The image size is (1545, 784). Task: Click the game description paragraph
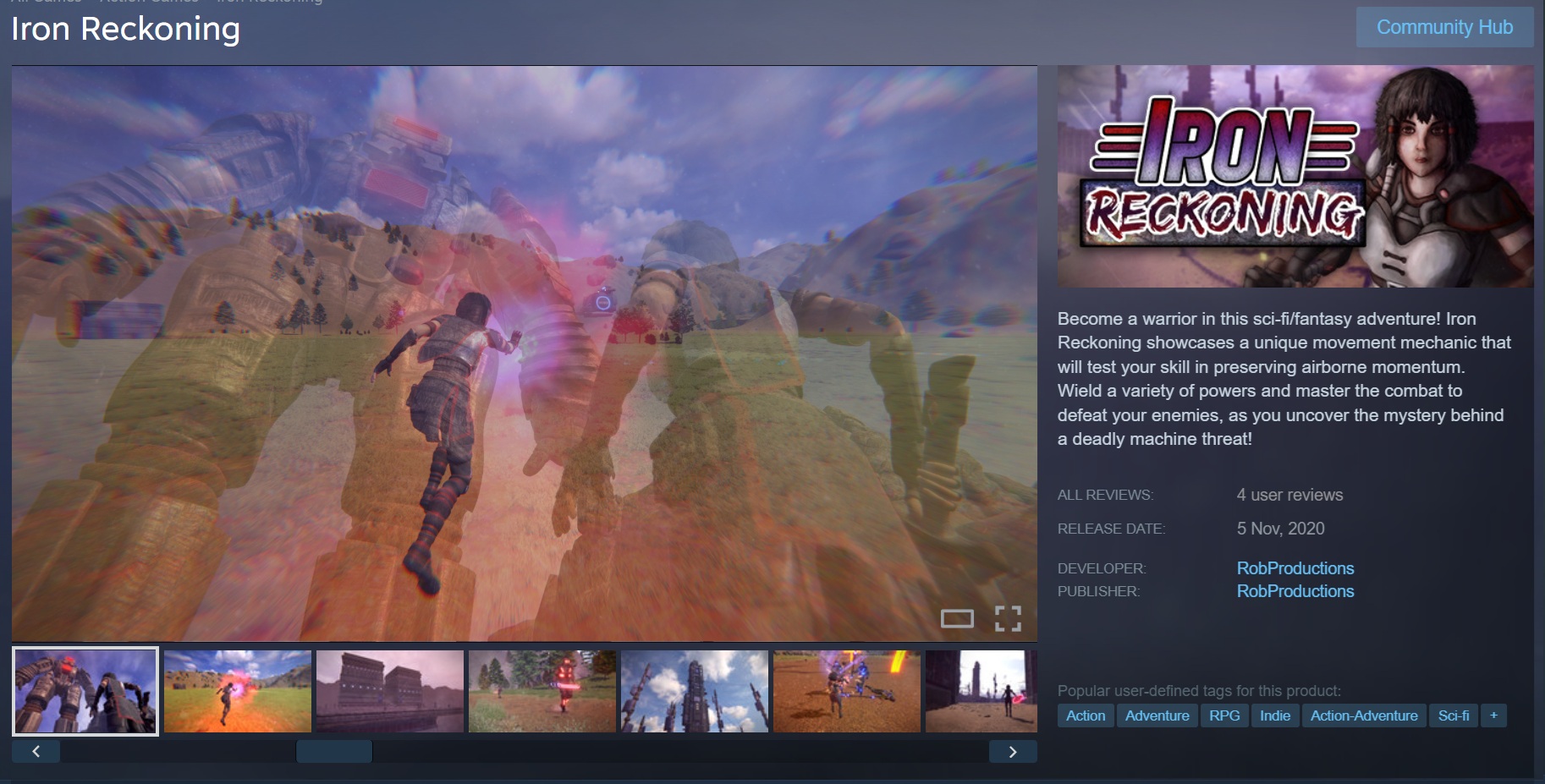pyautogui.click(x=1284, y=379)
